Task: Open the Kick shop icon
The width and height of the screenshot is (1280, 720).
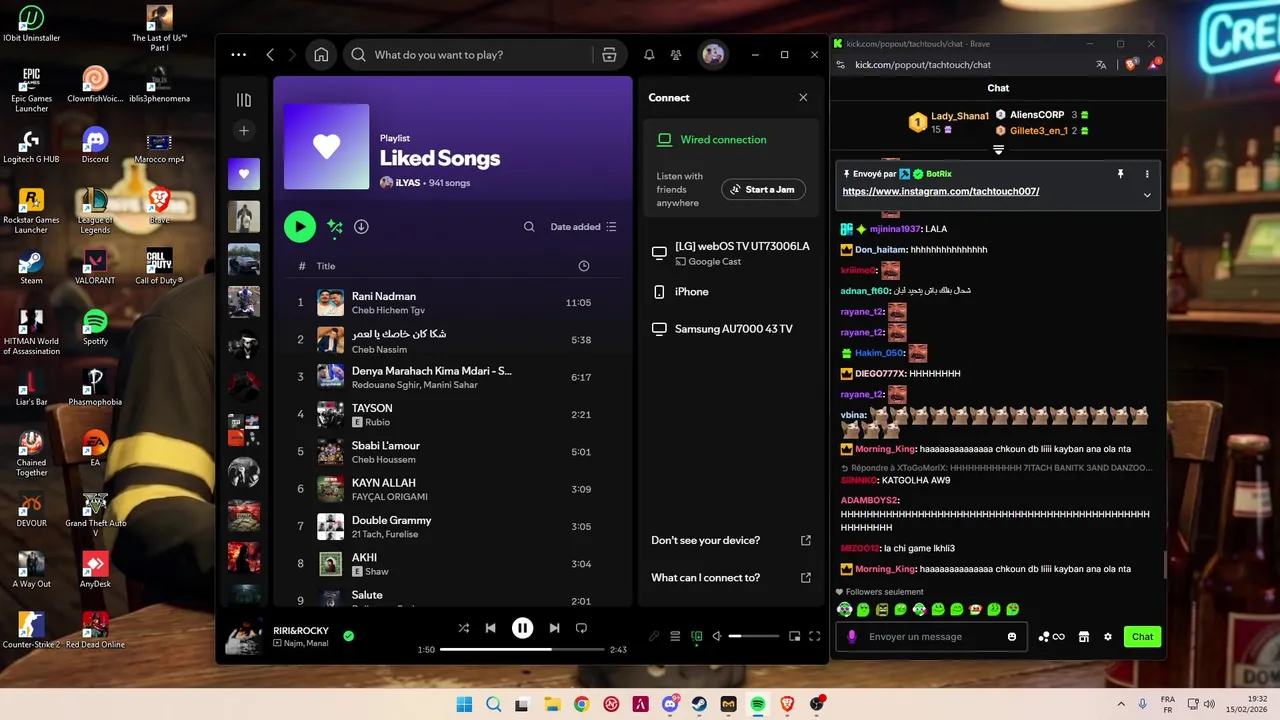Action: (x=1083, y=637)
